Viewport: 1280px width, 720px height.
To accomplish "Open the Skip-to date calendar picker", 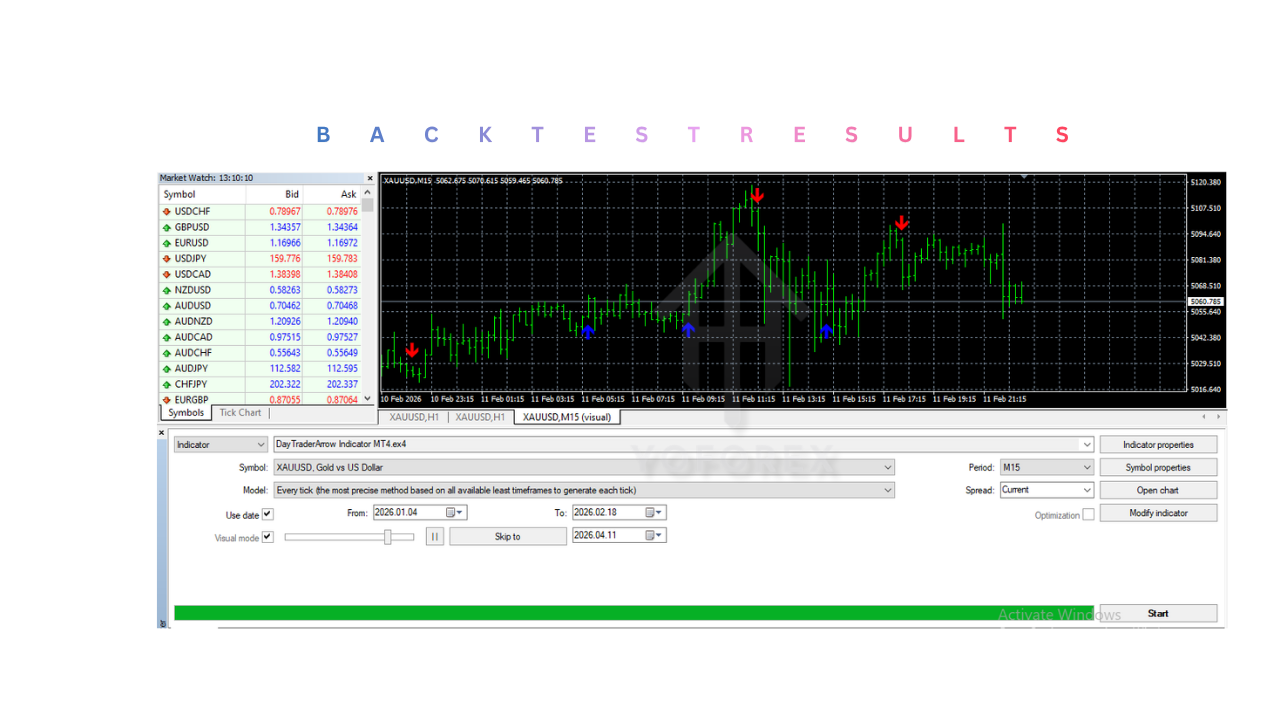I will click(x=655, y=534).
